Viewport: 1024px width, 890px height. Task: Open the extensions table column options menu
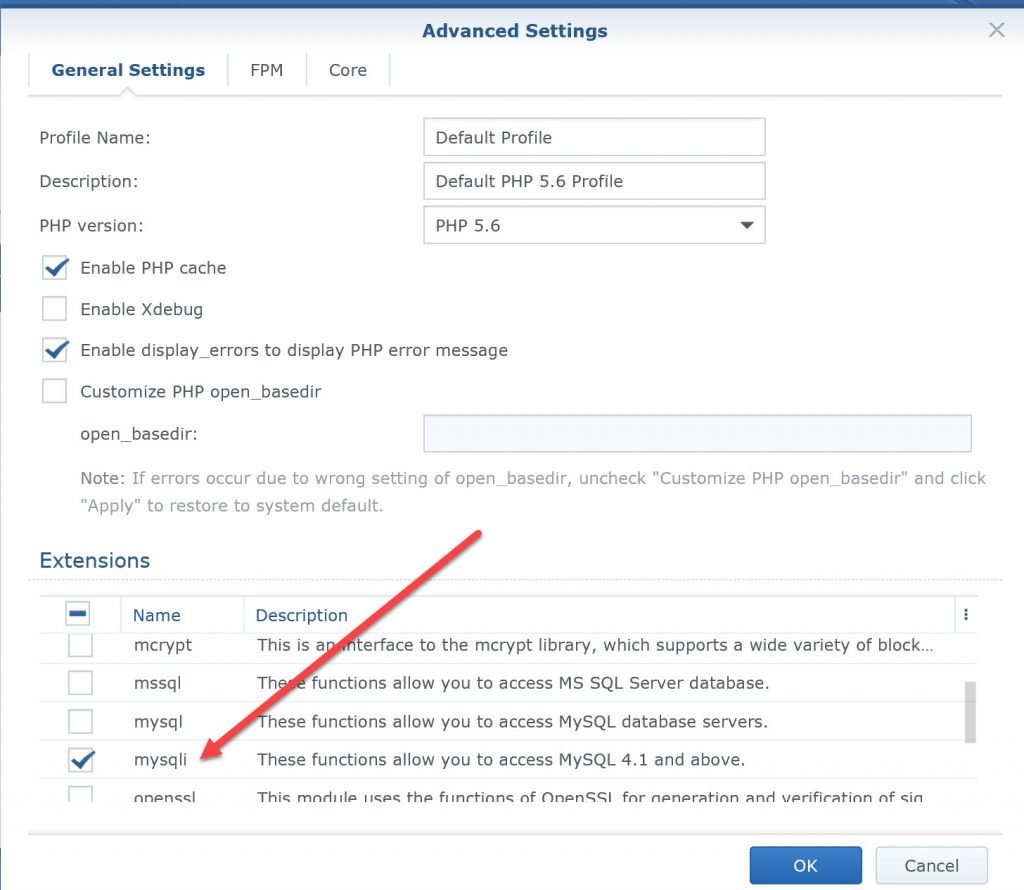(966, 614)
